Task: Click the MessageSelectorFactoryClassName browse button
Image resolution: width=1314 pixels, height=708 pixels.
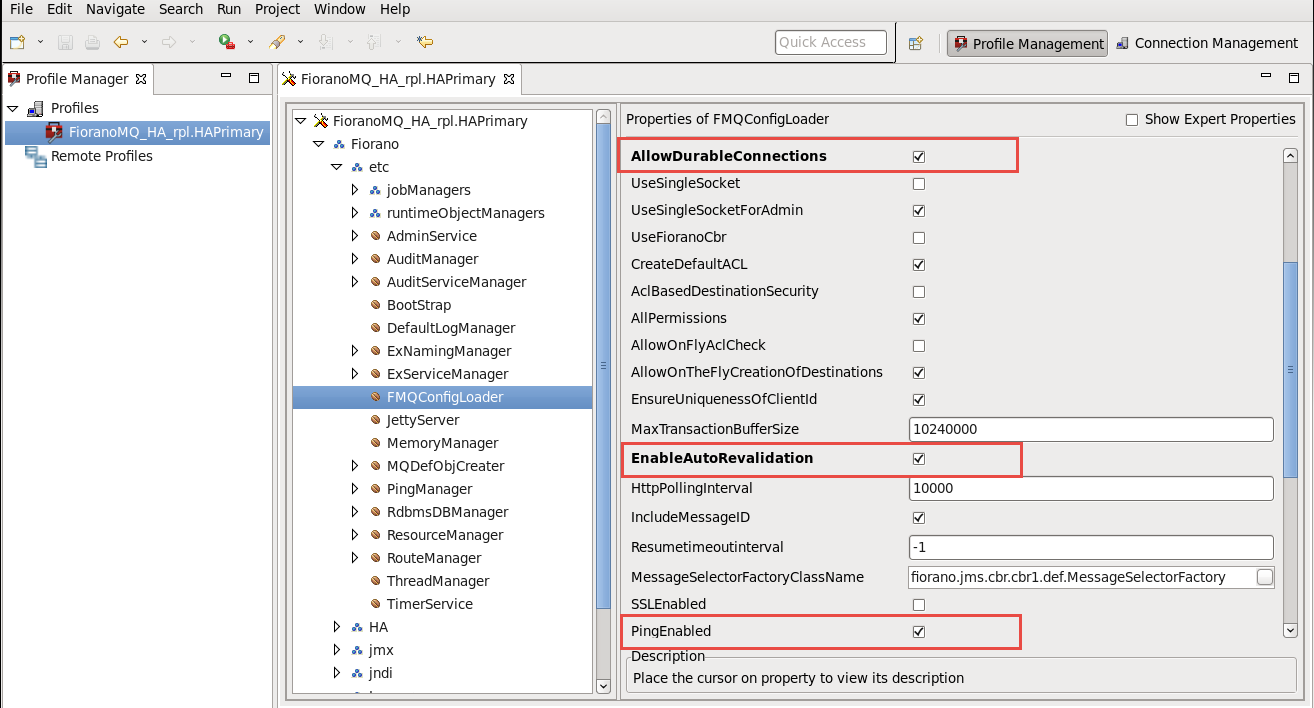Action: coord(1265,577)
